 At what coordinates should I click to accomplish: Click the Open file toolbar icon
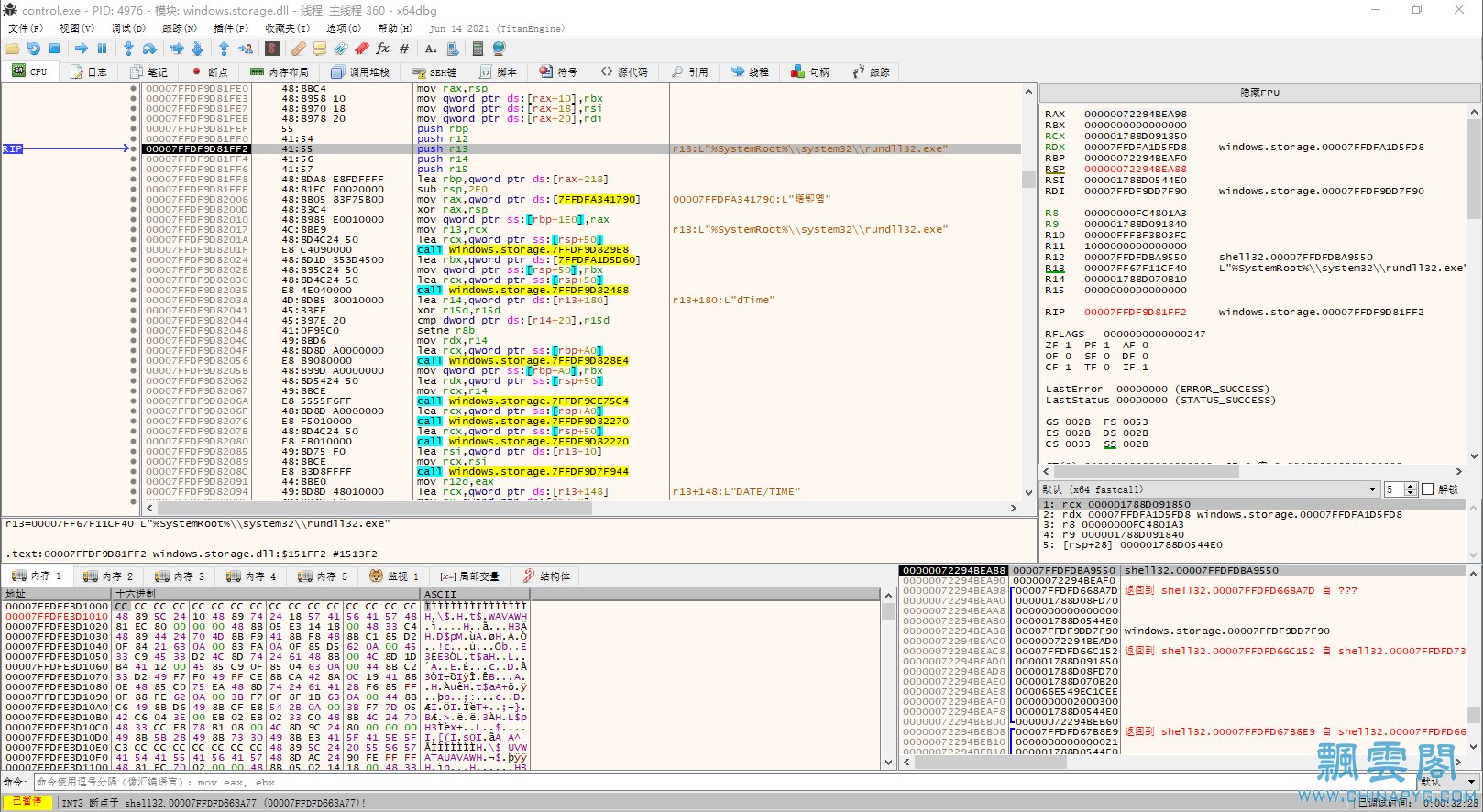(x=13, y=49)
